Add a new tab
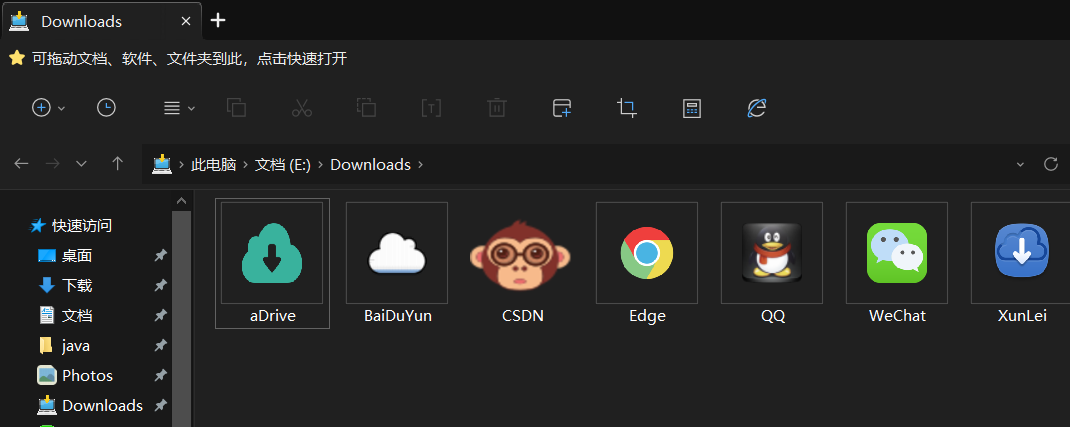 pyautogui.click(x=218, y=20)
